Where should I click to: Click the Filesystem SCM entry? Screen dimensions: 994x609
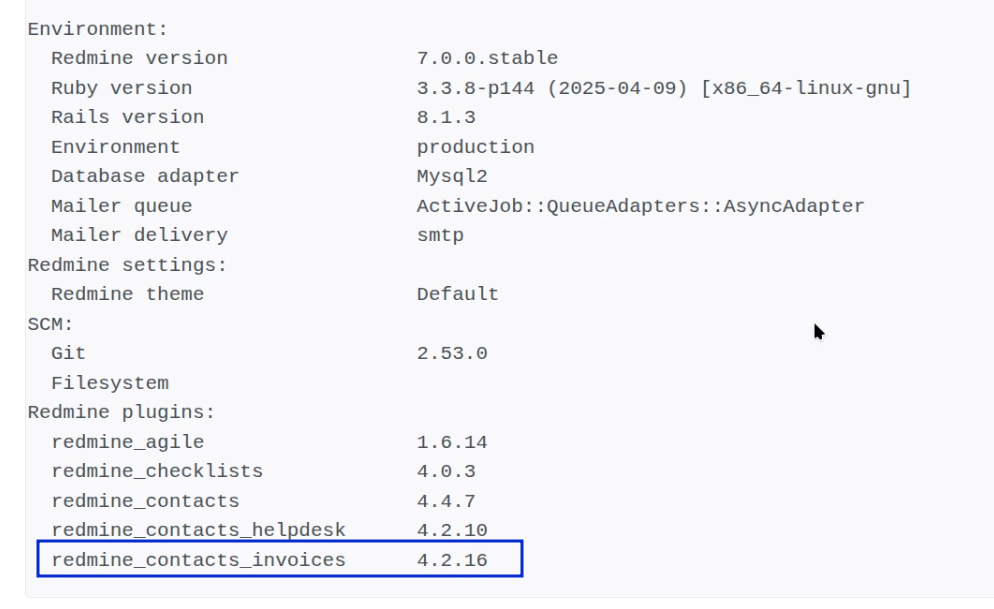110,383
